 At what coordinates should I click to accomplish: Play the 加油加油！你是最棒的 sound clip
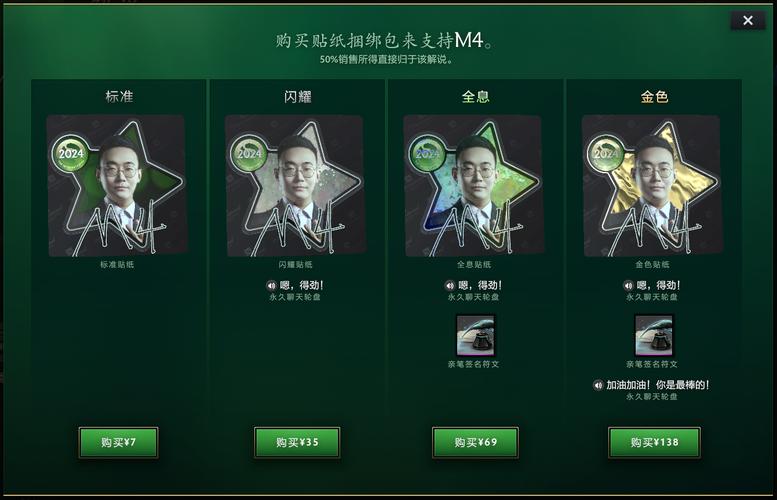(598, 385)
